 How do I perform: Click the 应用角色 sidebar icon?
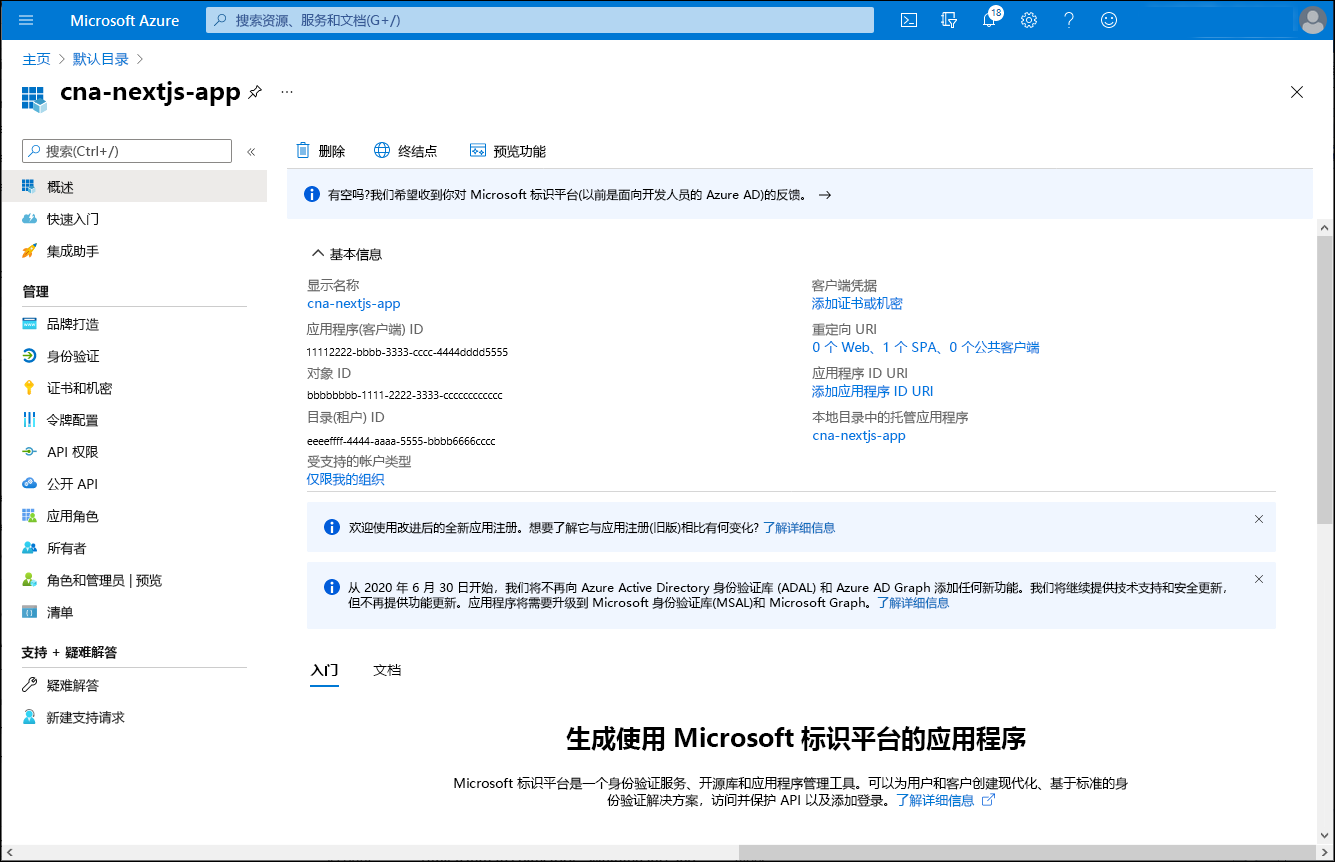tap(29, 516)
